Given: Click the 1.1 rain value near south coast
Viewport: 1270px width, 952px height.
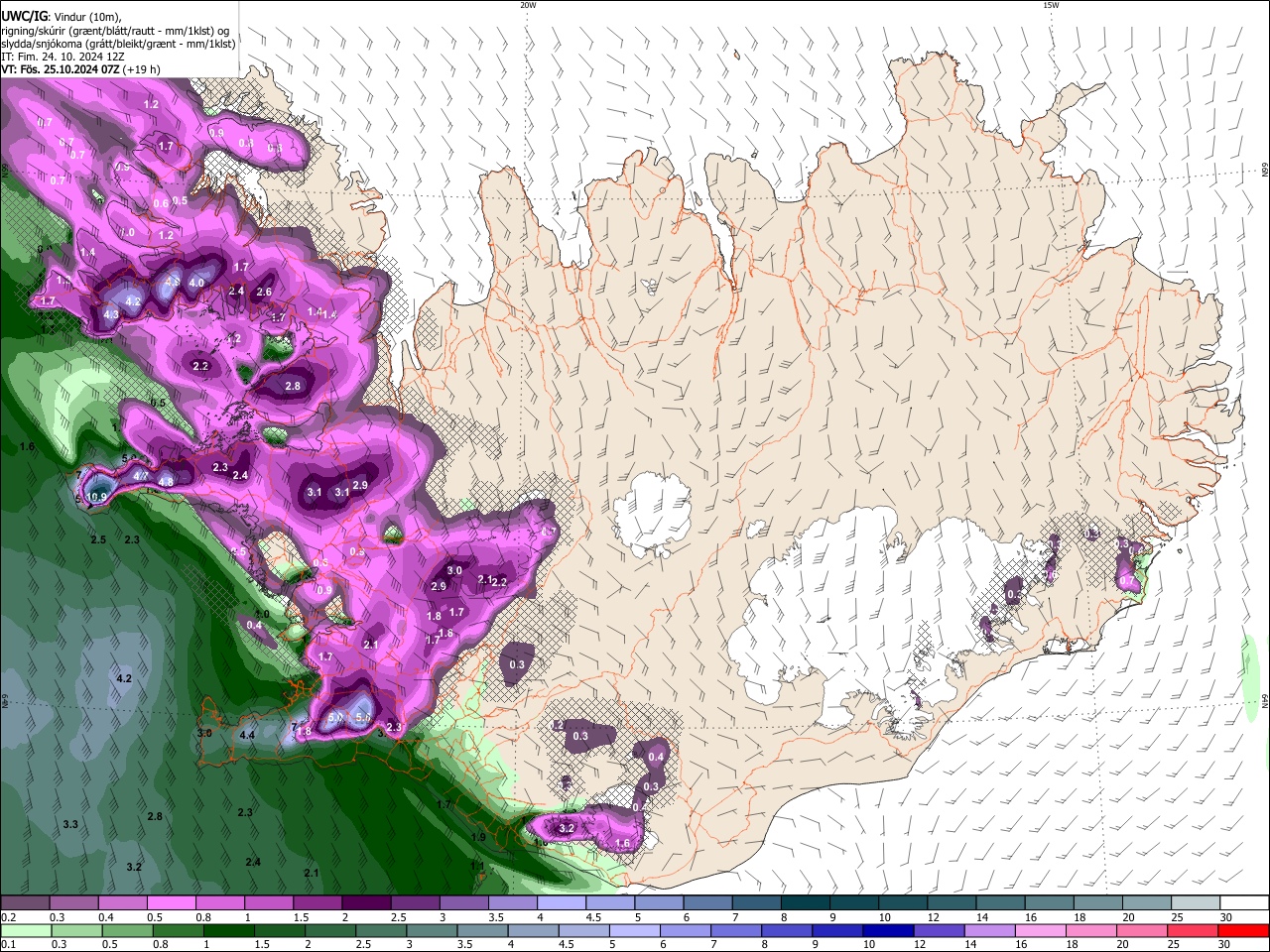Looking at the screenshot, I should pos(477,866).
